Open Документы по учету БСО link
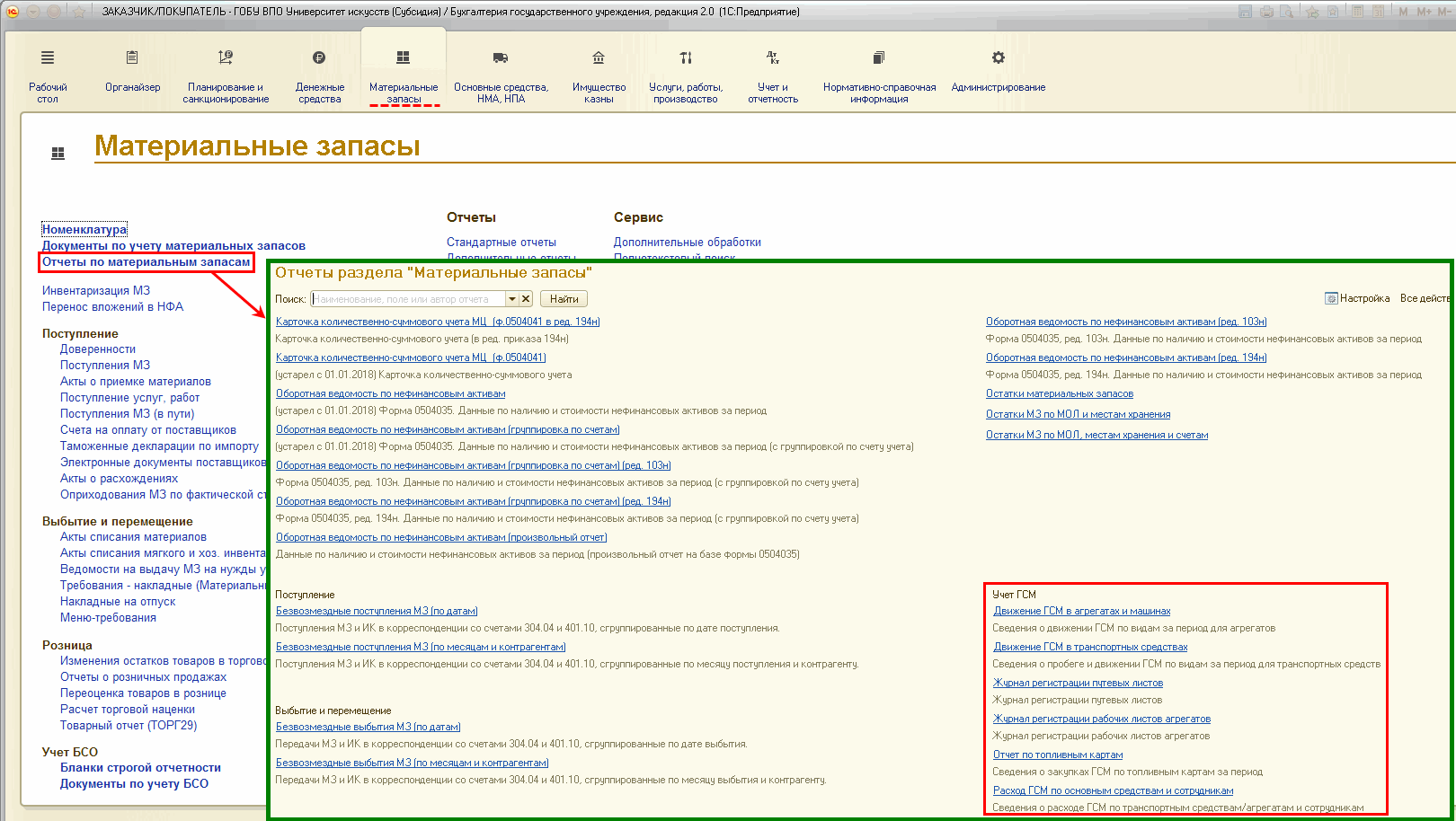 tap(134, 783)
